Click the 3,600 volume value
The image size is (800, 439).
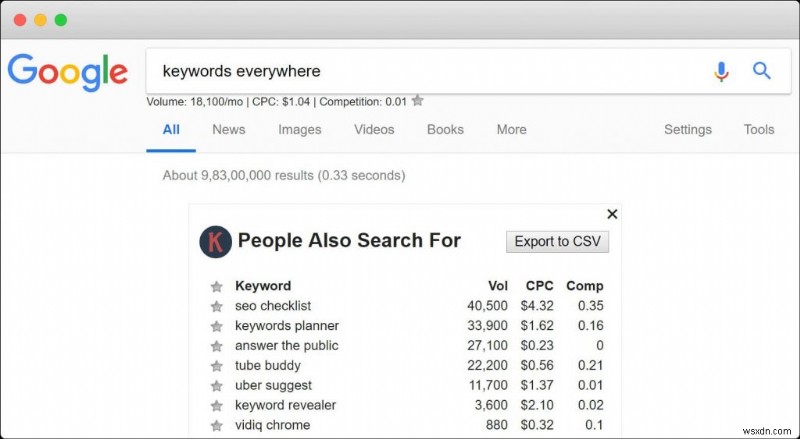click(x=491, y=405)
